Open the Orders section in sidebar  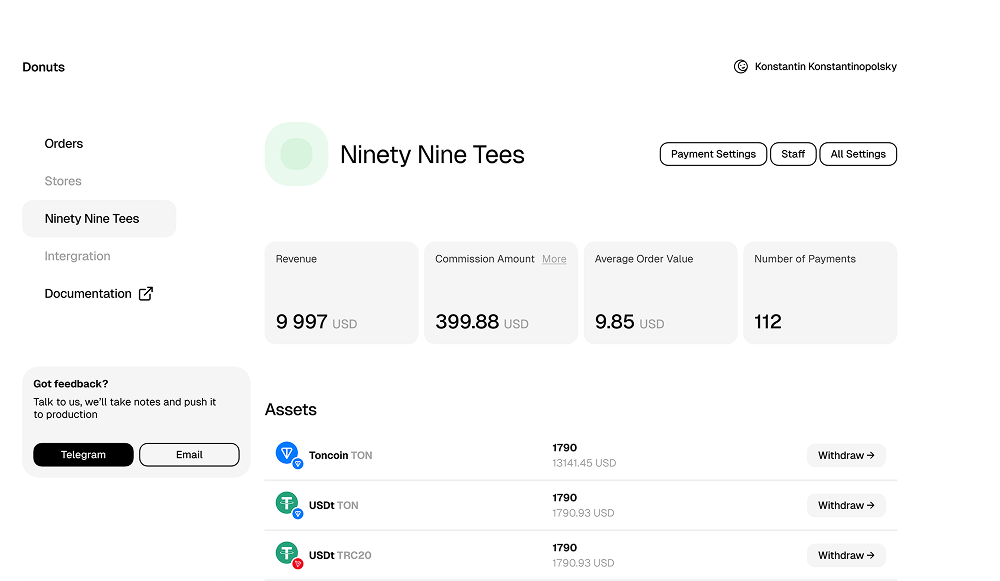point(64,144)
